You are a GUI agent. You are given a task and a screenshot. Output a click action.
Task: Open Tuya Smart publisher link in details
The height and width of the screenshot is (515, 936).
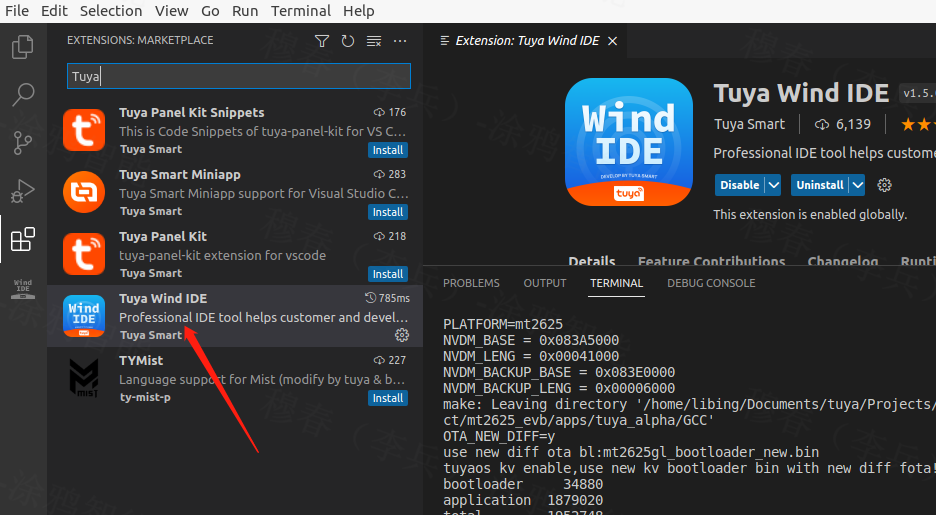point(750,124)
